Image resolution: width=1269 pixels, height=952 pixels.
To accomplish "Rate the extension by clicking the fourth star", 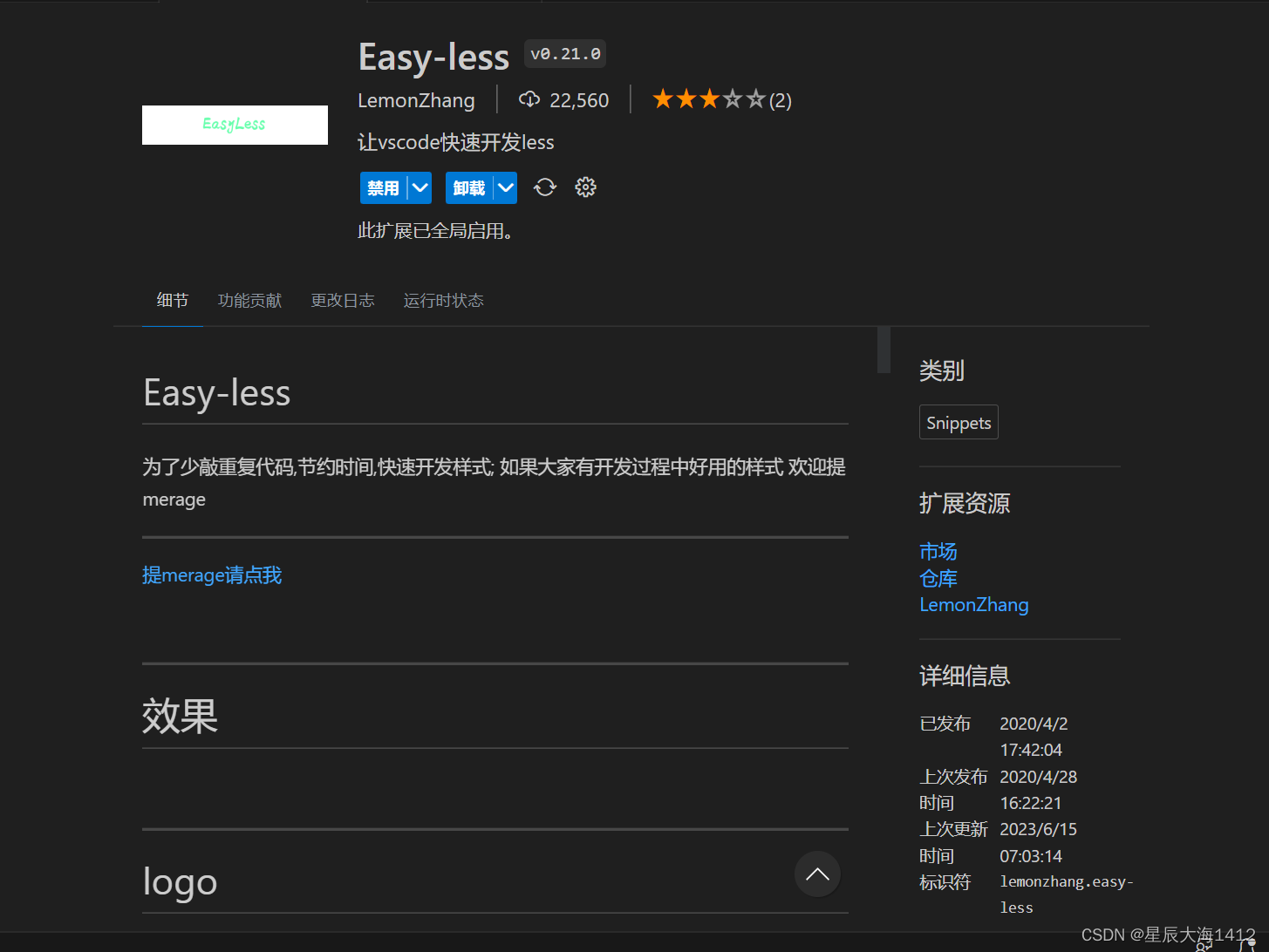I will point(733,99).
